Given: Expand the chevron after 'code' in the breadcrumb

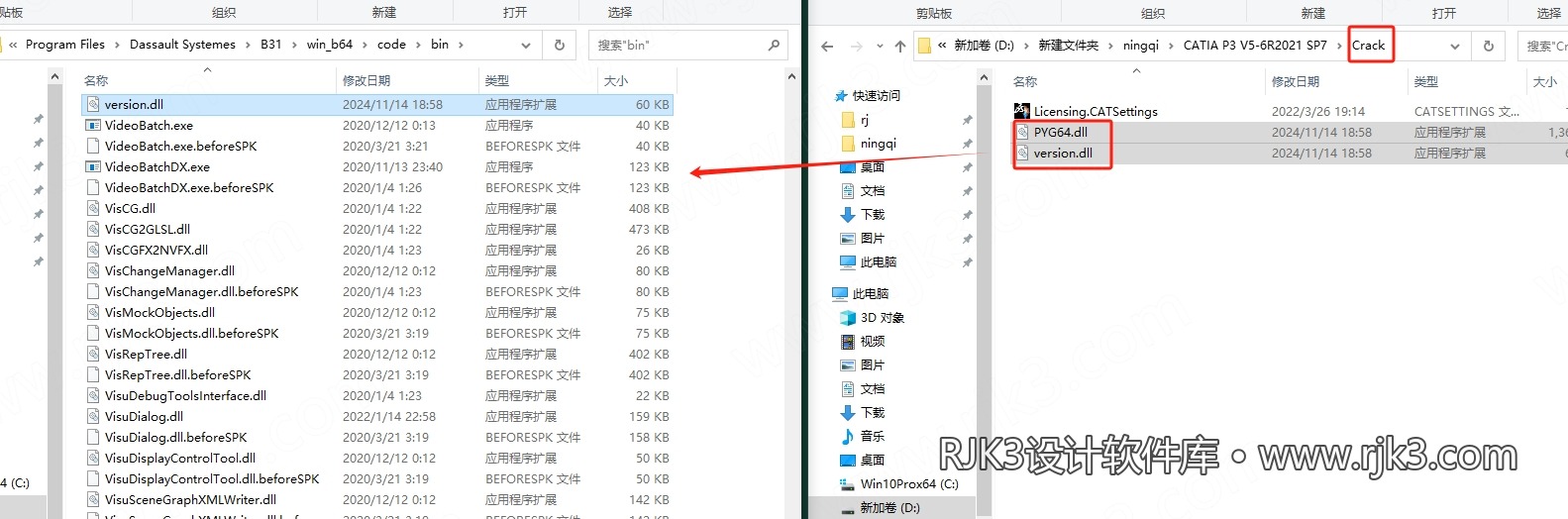Looking at the screenshot, I should tap(418, 45).
